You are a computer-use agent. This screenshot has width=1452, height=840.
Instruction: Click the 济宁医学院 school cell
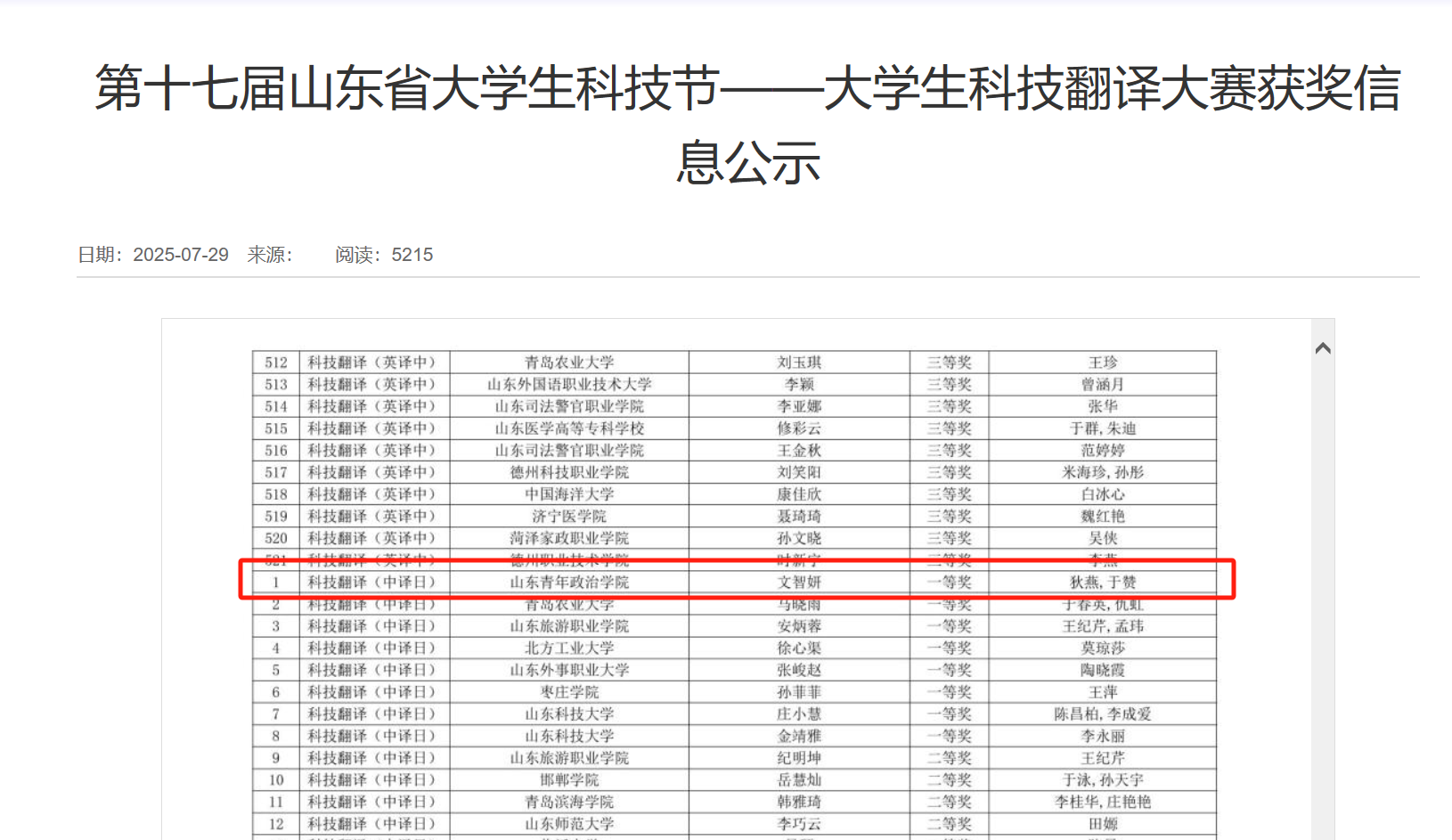point(569,517)
